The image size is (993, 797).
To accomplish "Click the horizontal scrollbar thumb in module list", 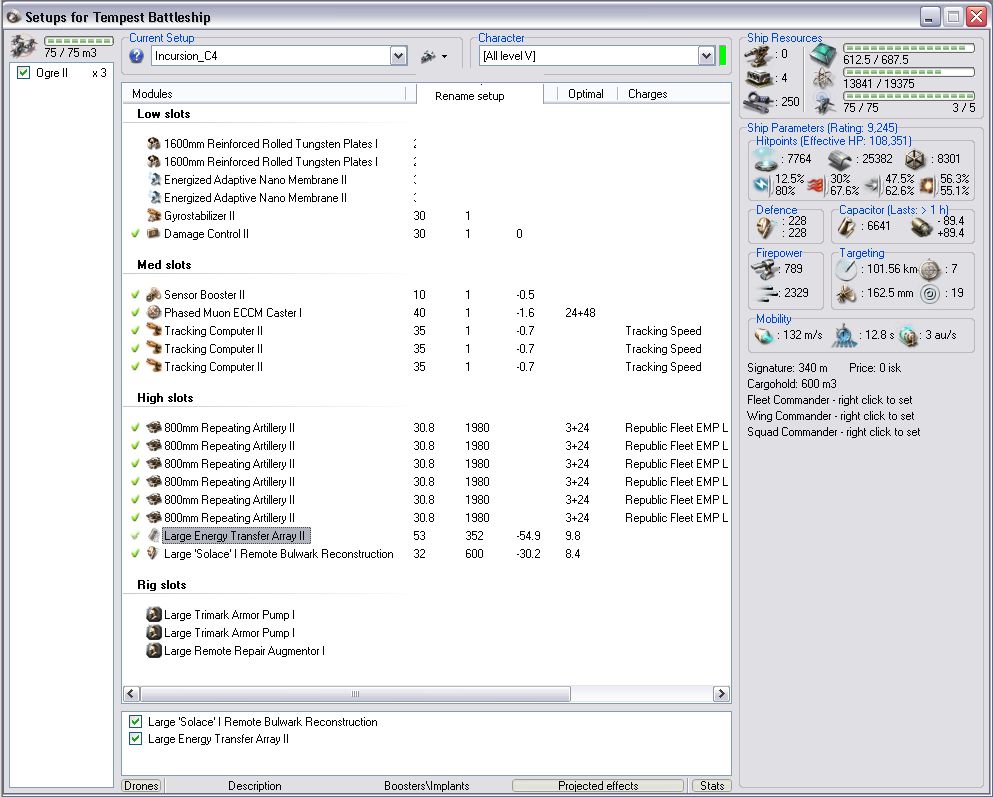I will click(x=355, y=694).
